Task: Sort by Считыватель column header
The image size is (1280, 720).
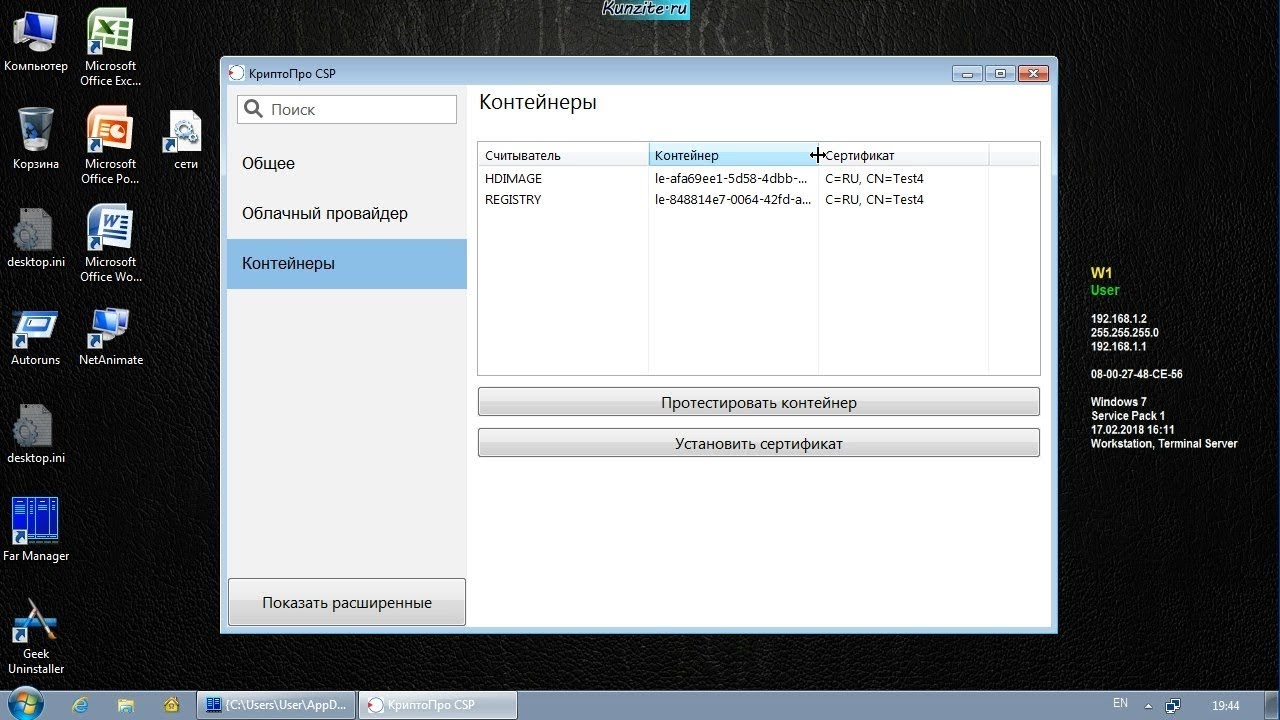Action: pyautogui.click(x=563, y=155)
